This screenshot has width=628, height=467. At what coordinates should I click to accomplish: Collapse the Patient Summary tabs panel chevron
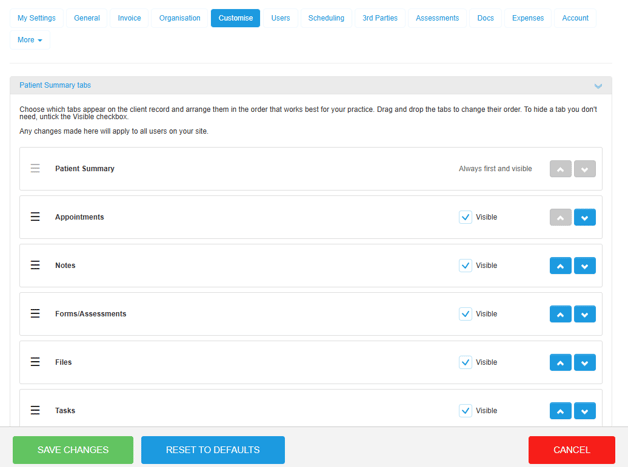(598, 86)
